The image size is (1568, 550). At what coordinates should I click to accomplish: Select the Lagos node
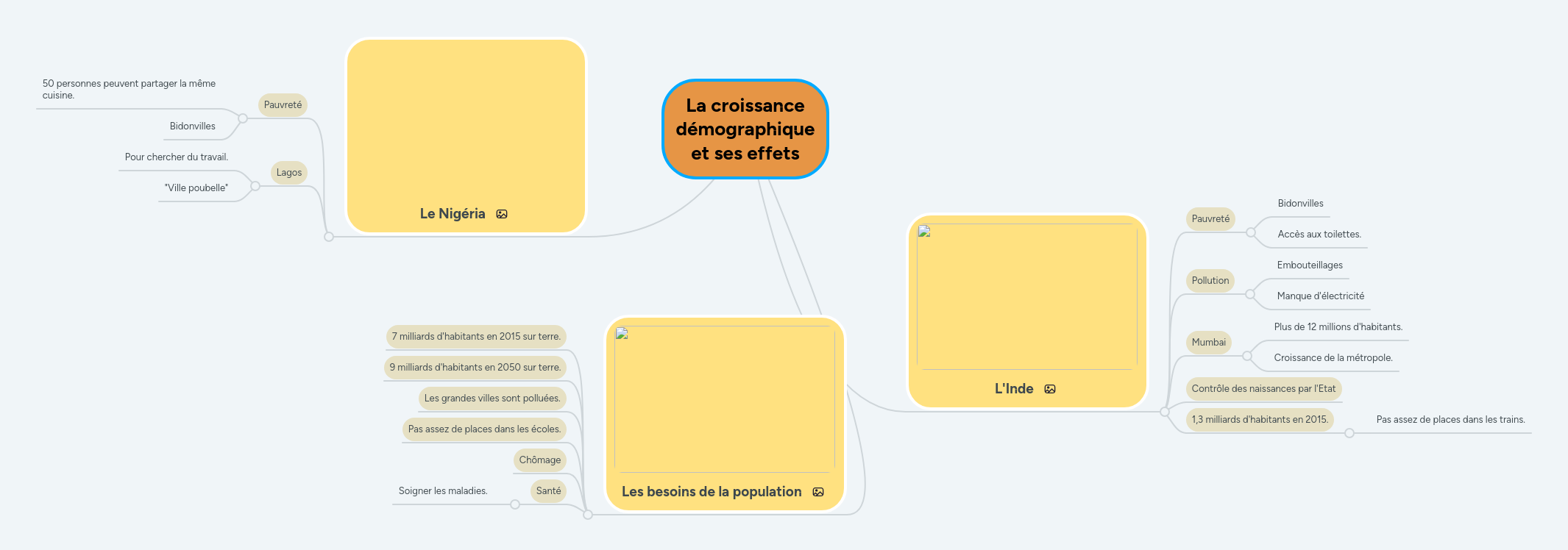(x=289, y=173)
